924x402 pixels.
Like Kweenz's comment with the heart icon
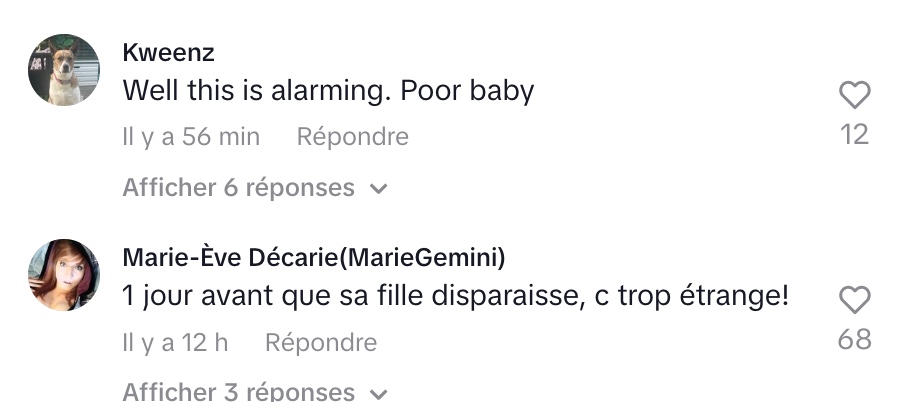854,94
